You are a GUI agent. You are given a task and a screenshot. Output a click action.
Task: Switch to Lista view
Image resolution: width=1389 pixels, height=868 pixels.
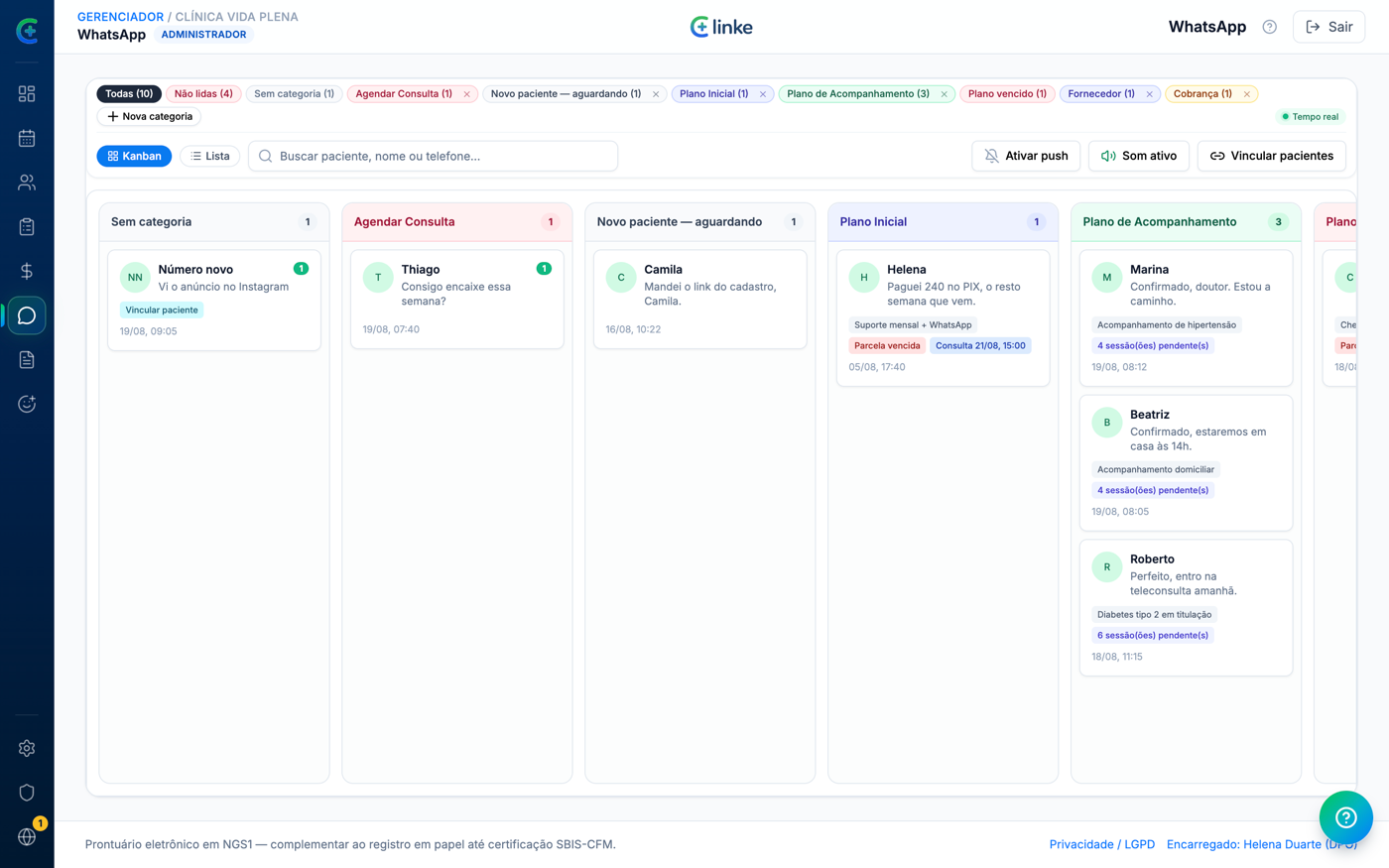click(x=209, y=156)
